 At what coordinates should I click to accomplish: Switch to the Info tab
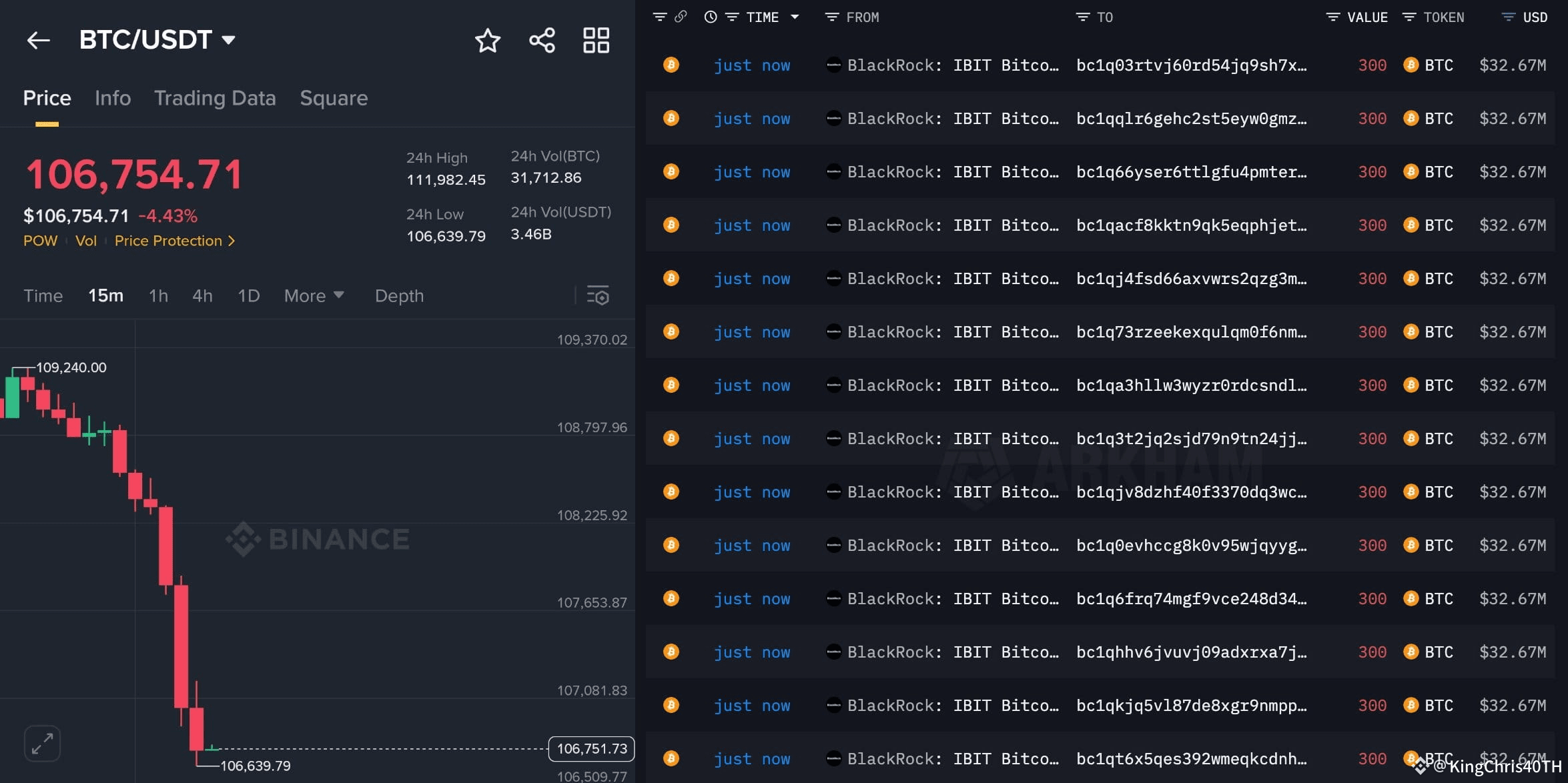click(x=113, y=98)
